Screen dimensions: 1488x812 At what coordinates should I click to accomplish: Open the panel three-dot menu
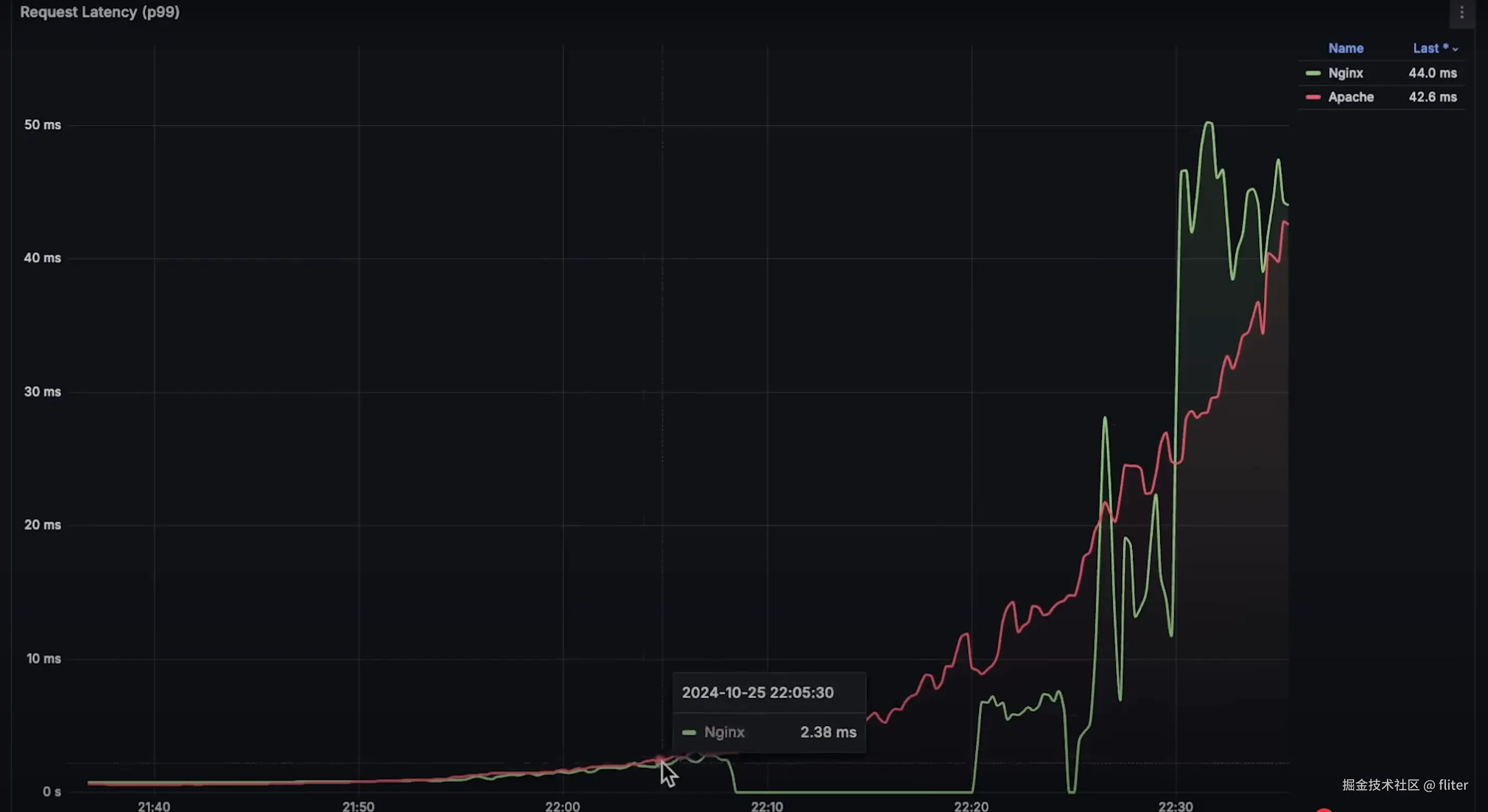[1462, 12]
